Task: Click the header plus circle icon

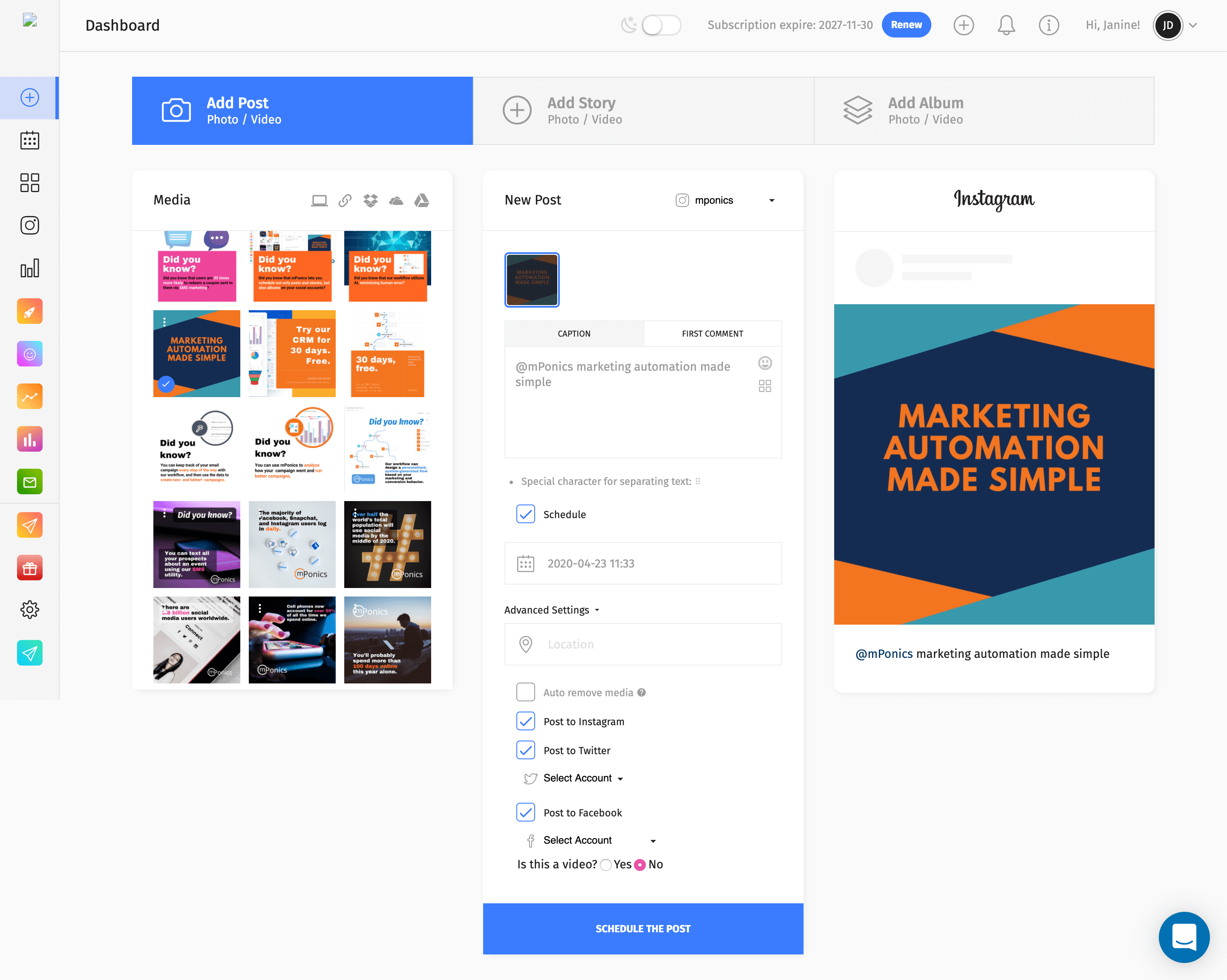Action: (964, 25)
